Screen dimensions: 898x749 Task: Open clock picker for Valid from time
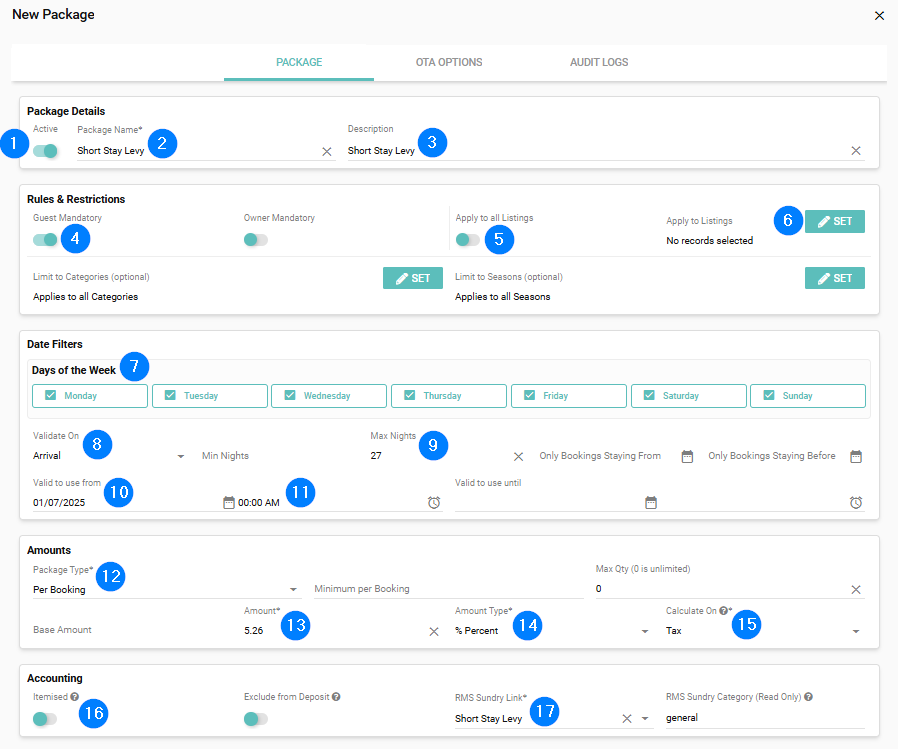point(433,503)
